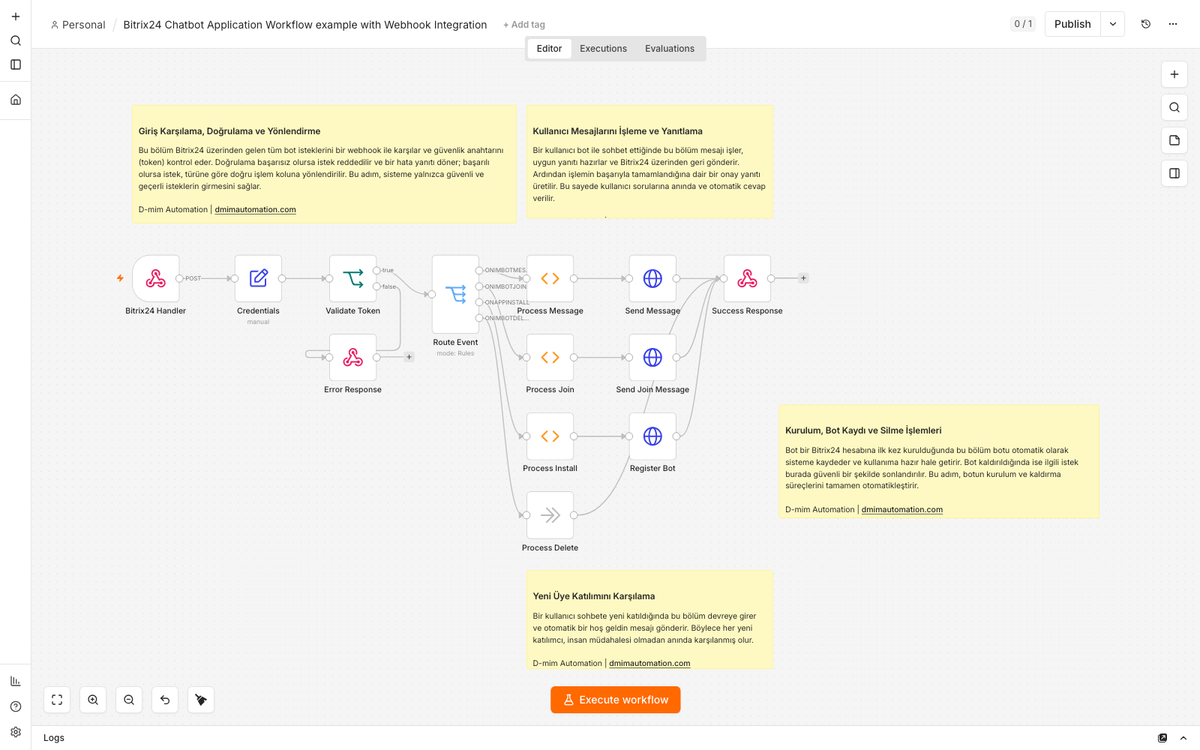Screen dimensions: 1200x750
Task: Open insights chart icon in sidebar
Action: pyautogui.click(x=15, y=681)
